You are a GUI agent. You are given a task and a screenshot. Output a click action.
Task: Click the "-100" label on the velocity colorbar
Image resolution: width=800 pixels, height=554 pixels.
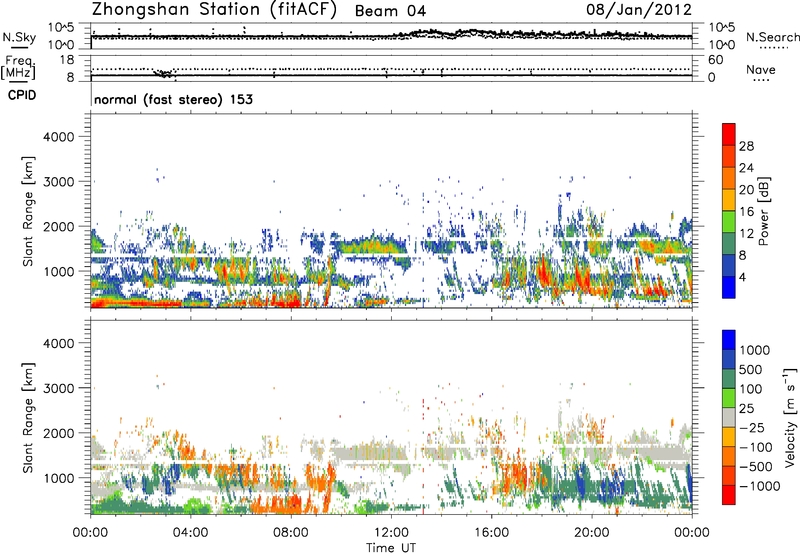pyautogui.click(x=755, y=447)
